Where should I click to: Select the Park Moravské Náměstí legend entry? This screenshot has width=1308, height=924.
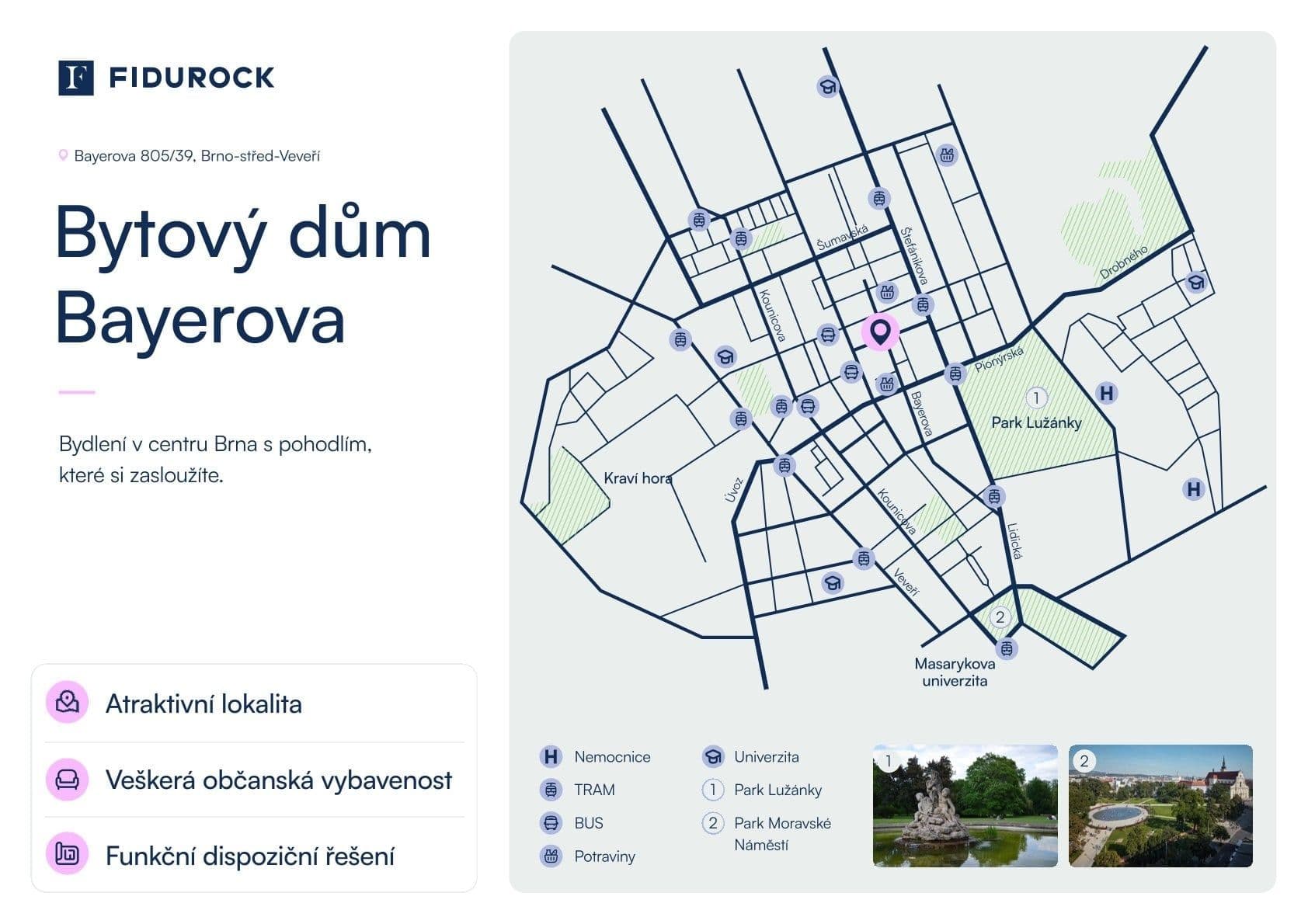(x=783, y=832)
